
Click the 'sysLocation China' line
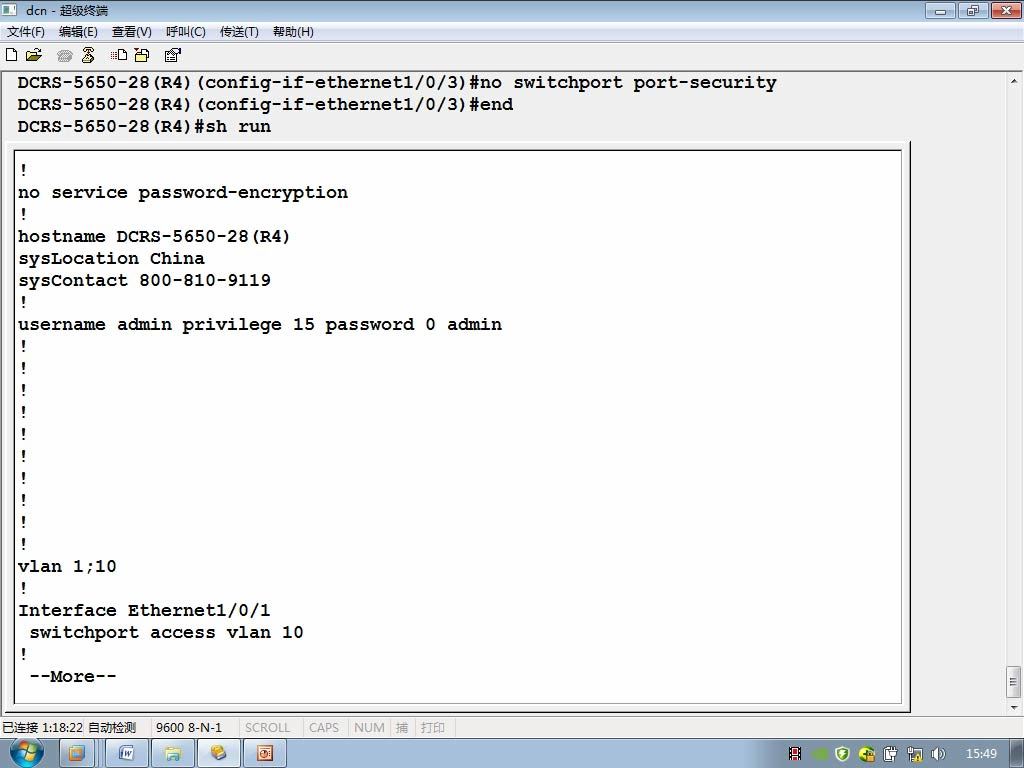pyautogui.click(x=112, y=259)
